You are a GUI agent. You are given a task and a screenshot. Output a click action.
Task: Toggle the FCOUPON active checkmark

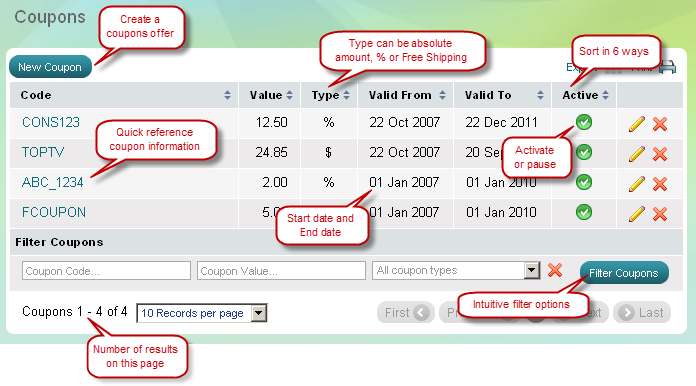[x=584, y=212]
